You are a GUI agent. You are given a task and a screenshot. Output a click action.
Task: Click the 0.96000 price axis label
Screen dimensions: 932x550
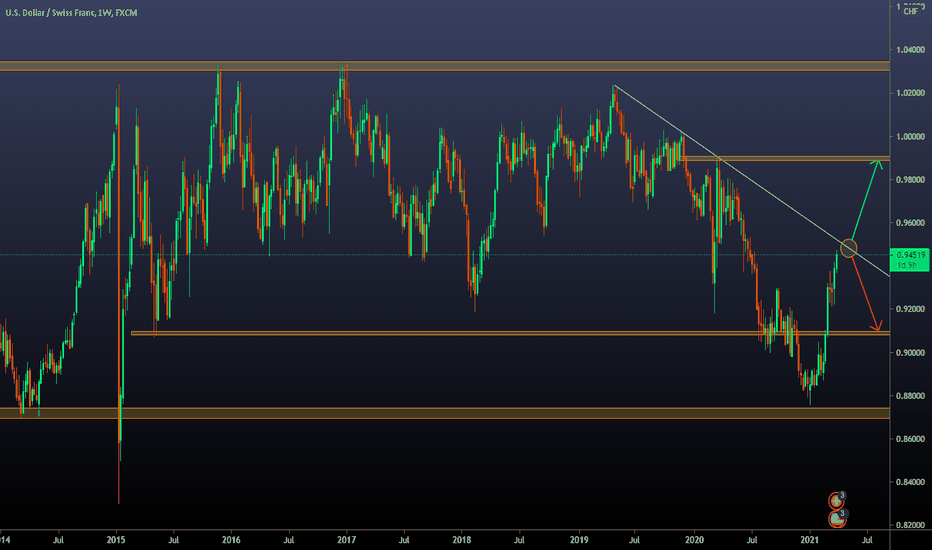tap(911, 223)
